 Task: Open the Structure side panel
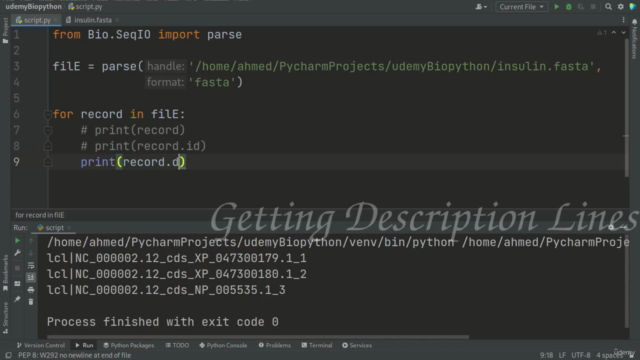pos(5,318)
